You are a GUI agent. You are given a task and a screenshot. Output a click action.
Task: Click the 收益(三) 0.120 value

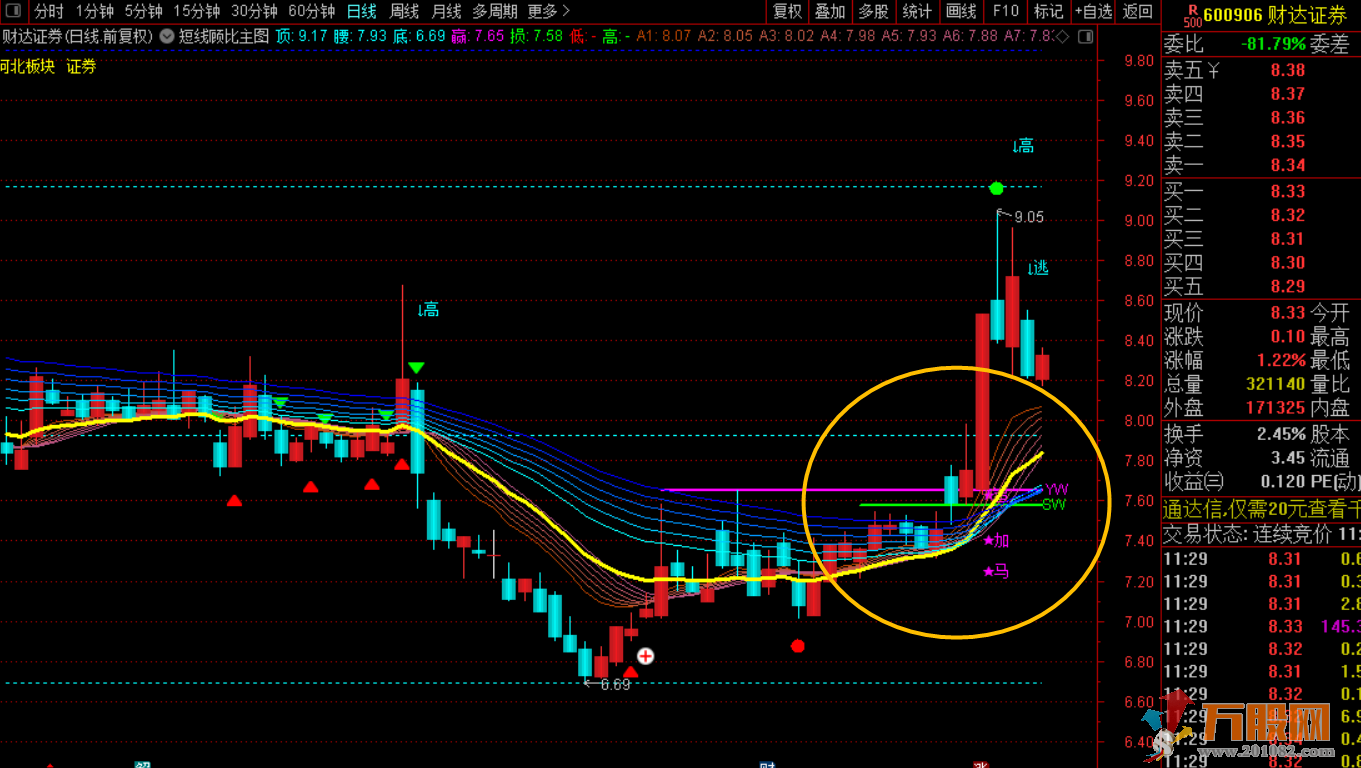pos(1282,482)
